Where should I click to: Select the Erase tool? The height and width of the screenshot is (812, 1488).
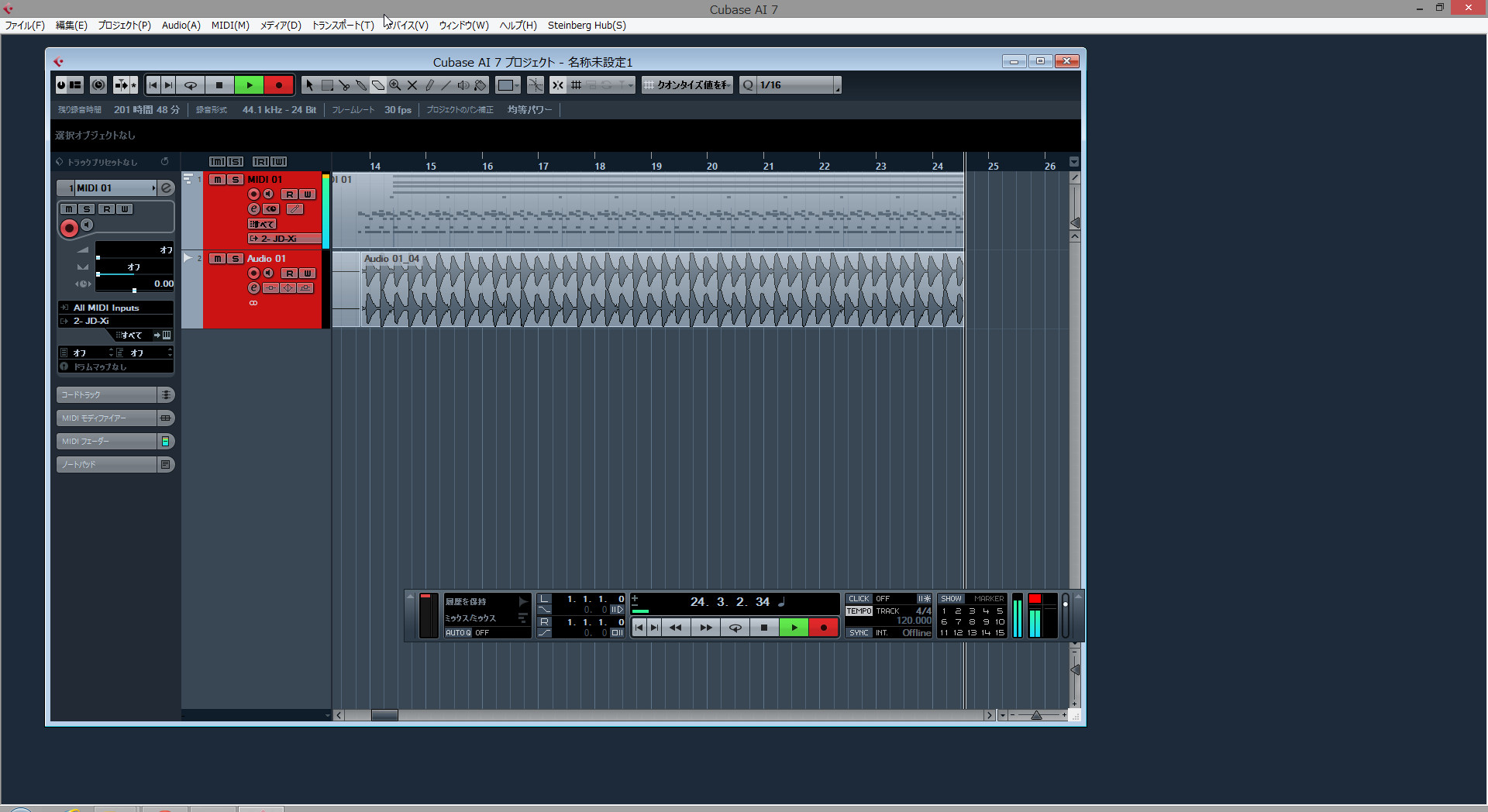click(x=378, y=85)
